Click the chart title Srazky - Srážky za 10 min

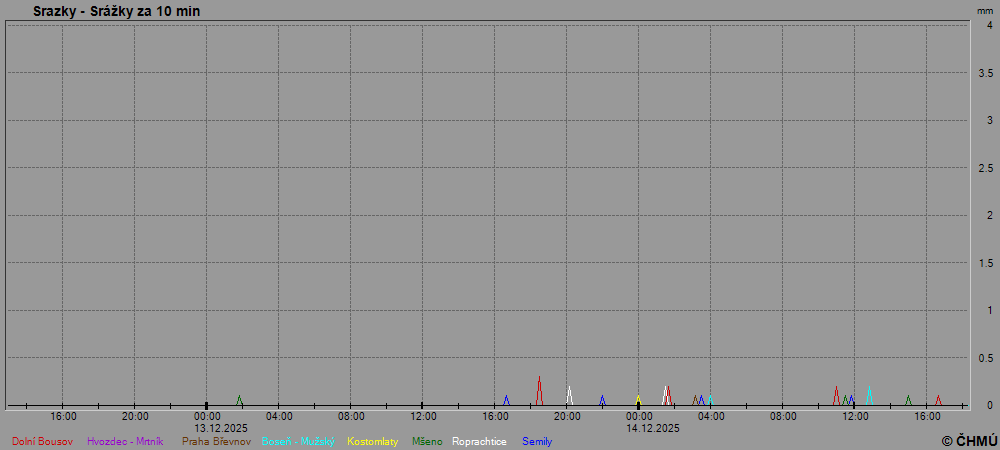pos(116,11)
